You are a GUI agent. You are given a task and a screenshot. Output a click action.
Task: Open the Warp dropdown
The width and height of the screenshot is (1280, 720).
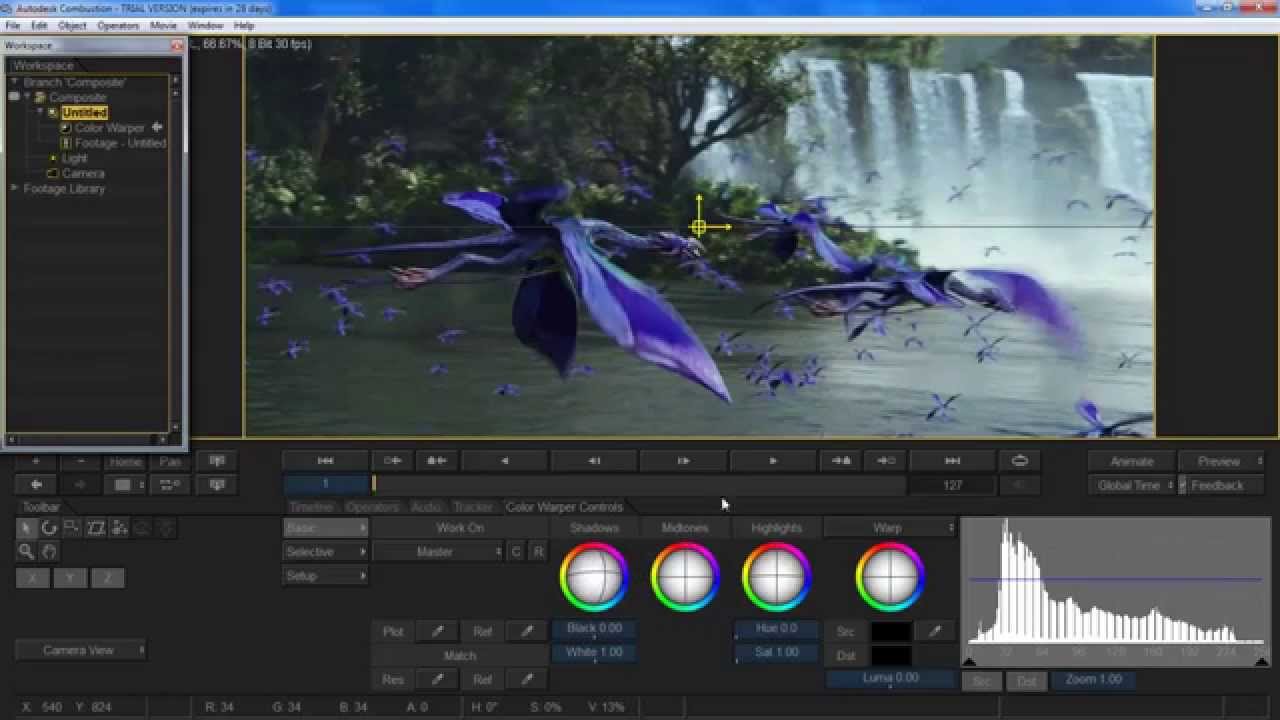pyautogui.click(x=890, y=528)
